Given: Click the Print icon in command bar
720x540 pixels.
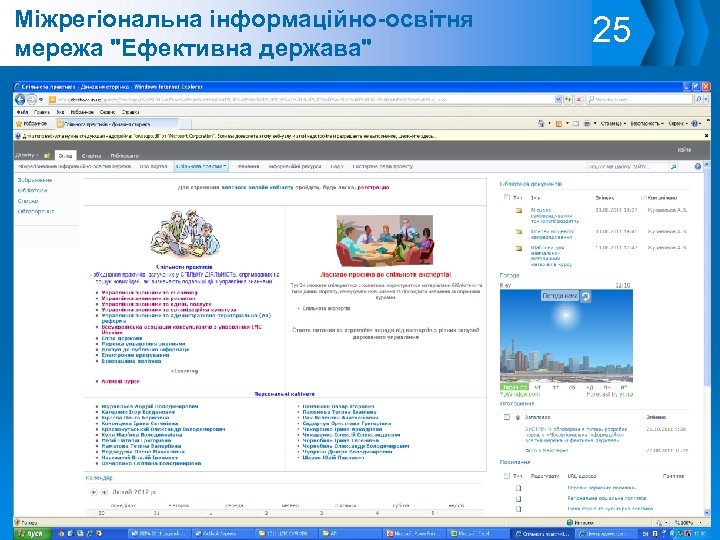Looking at the screenshot, I should tap(587, 124).
